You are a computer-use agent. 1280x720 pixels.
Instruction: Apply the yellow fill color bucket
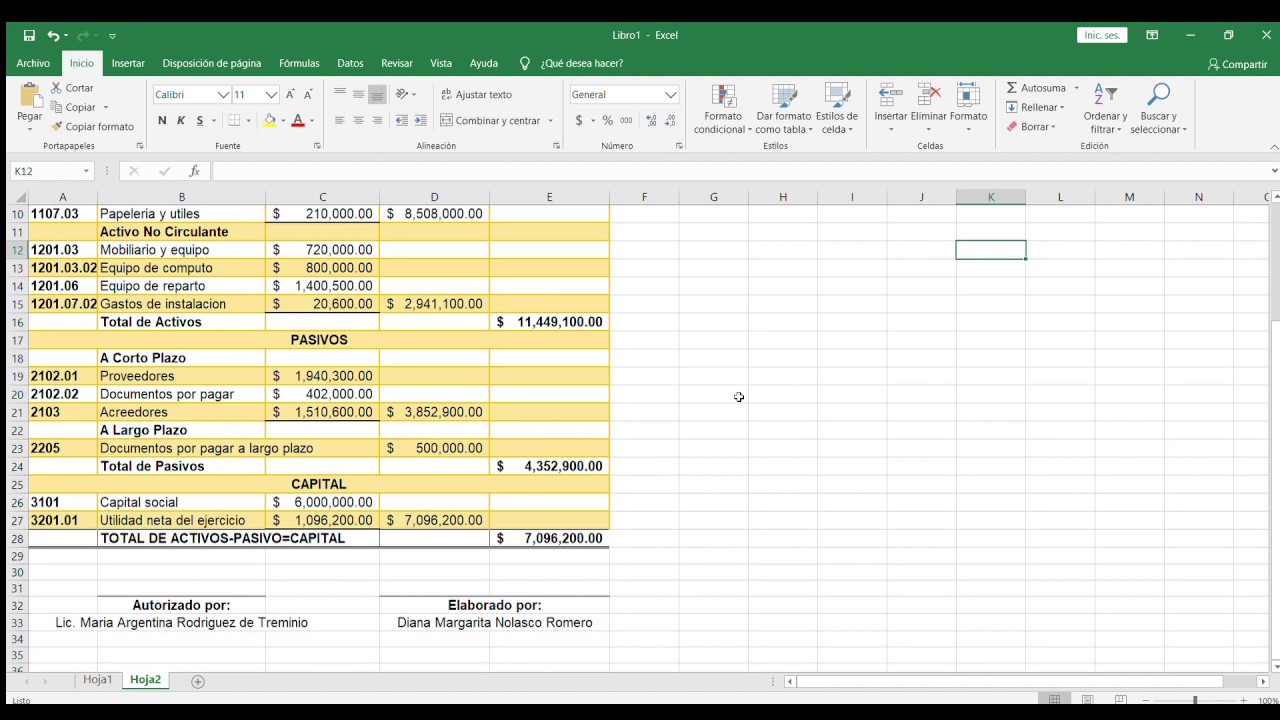(x=269, y=121)
